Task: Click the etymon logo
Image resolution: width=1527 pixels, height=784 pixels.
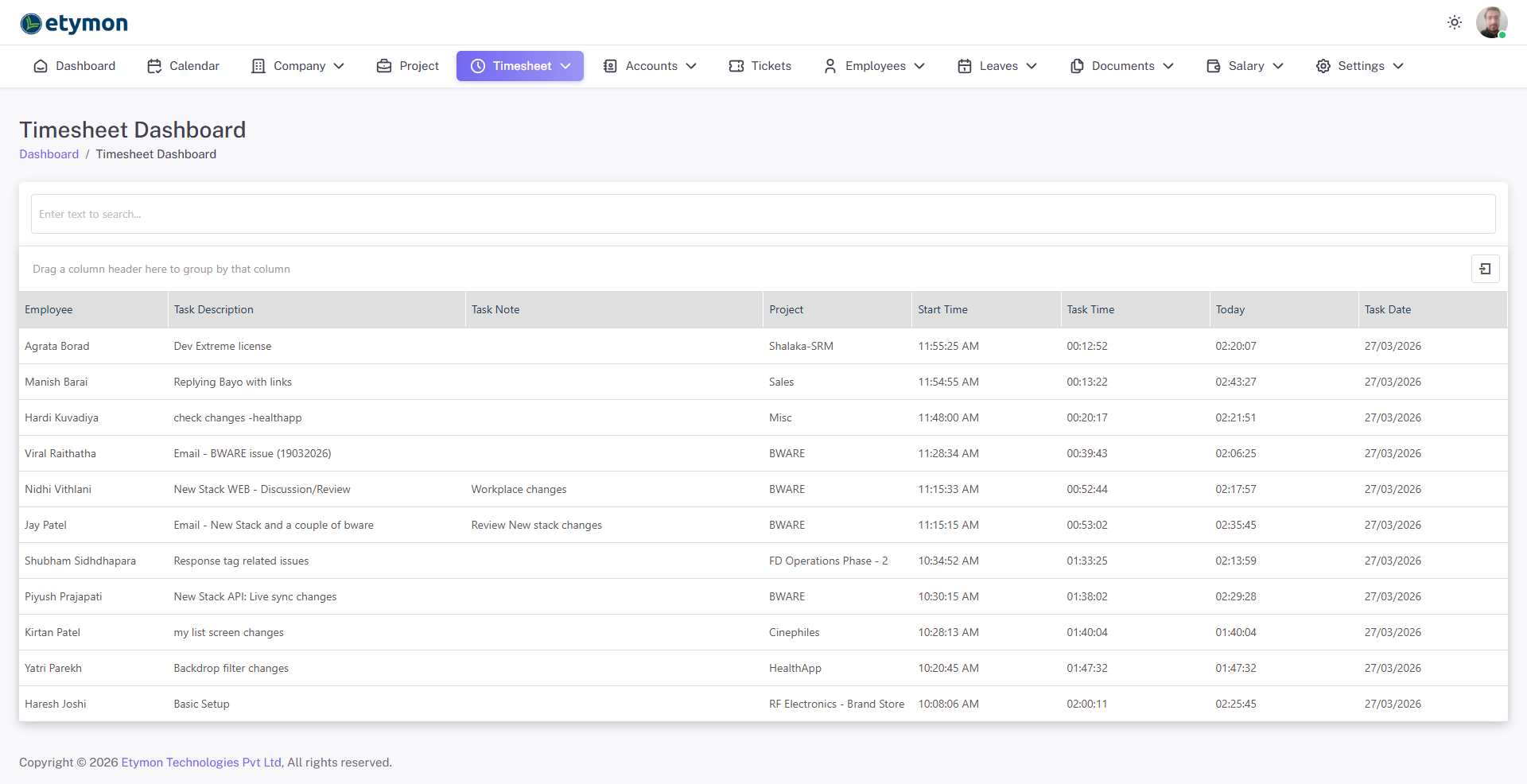Action: [x=74, y=24]
